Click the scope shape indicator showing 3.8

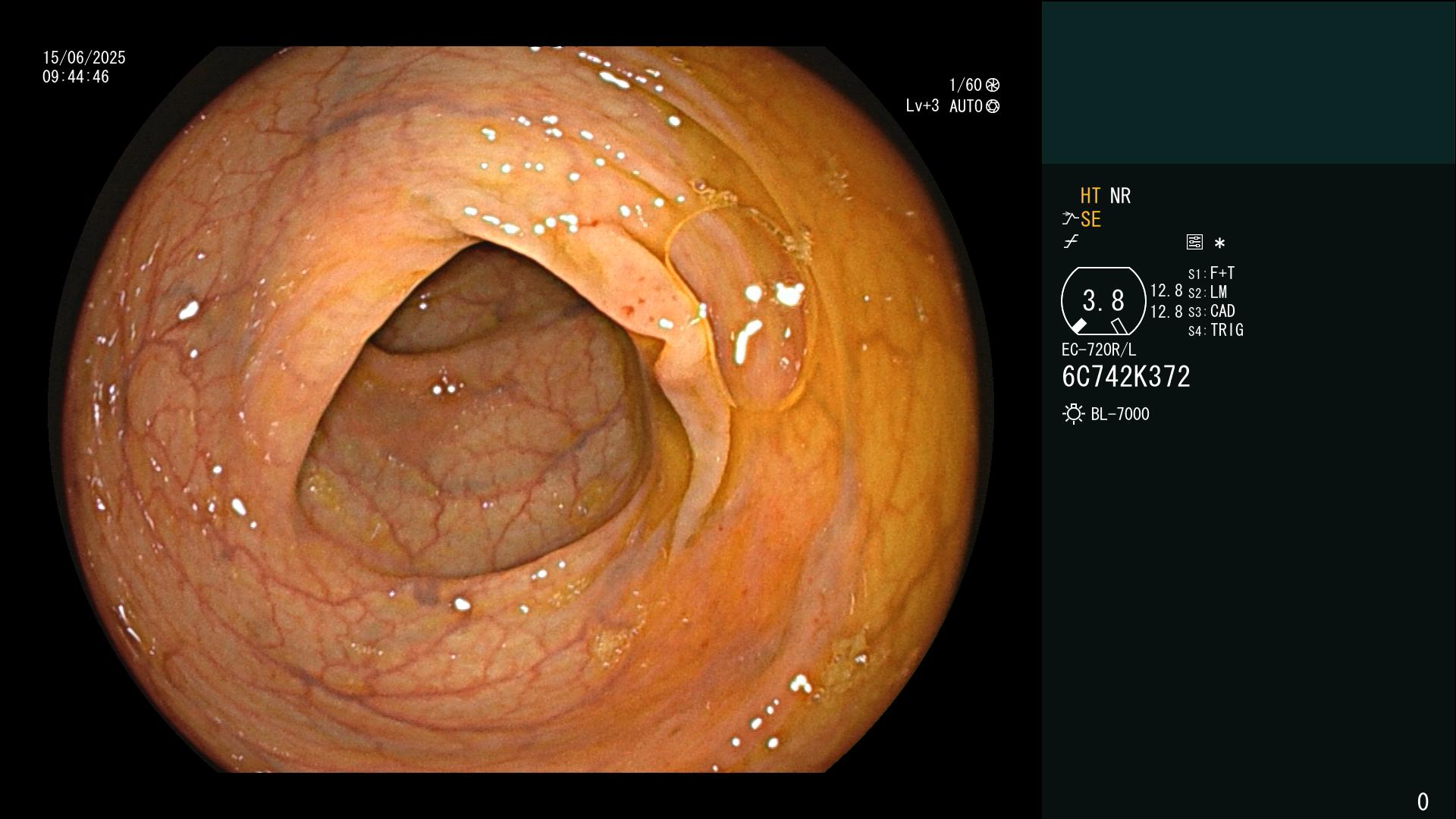pos(1103,301)
